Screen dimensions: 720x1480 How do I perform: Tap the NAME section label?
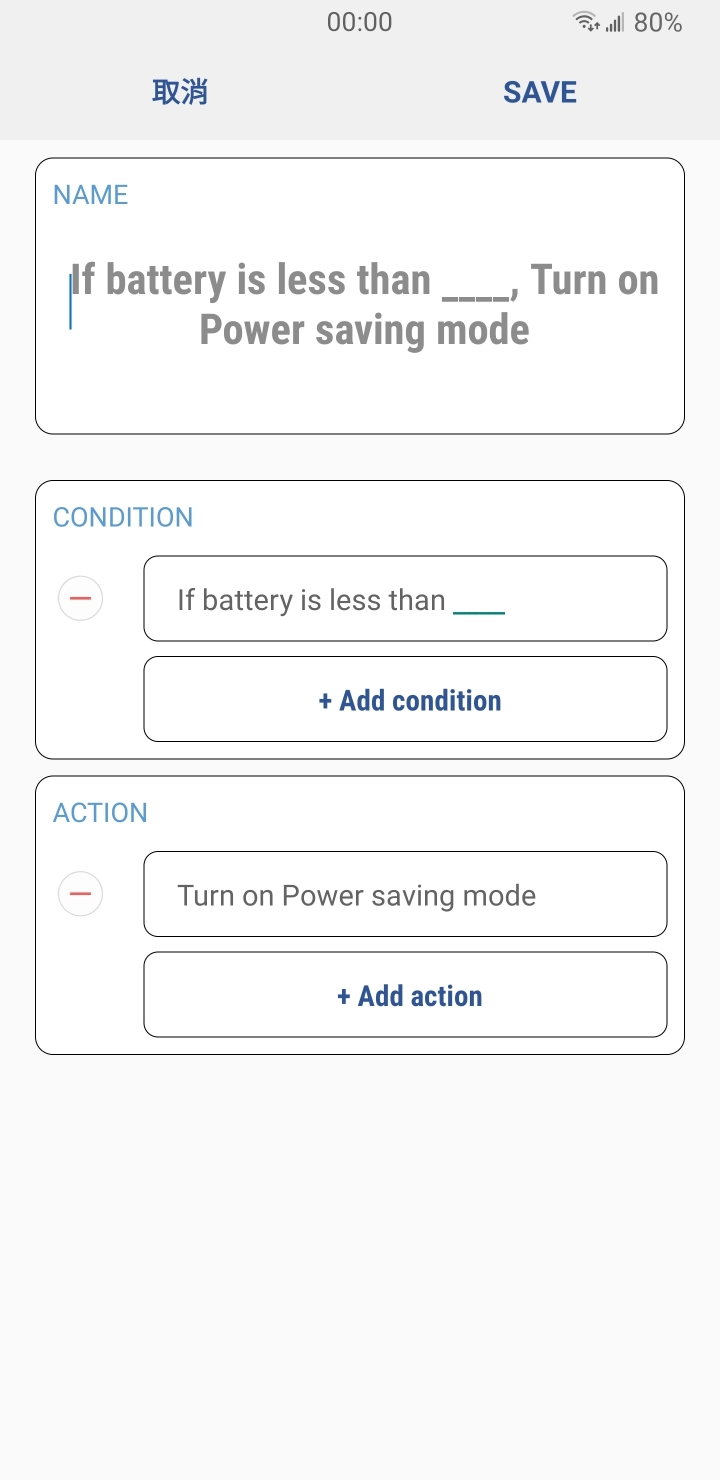click(91, 195)
